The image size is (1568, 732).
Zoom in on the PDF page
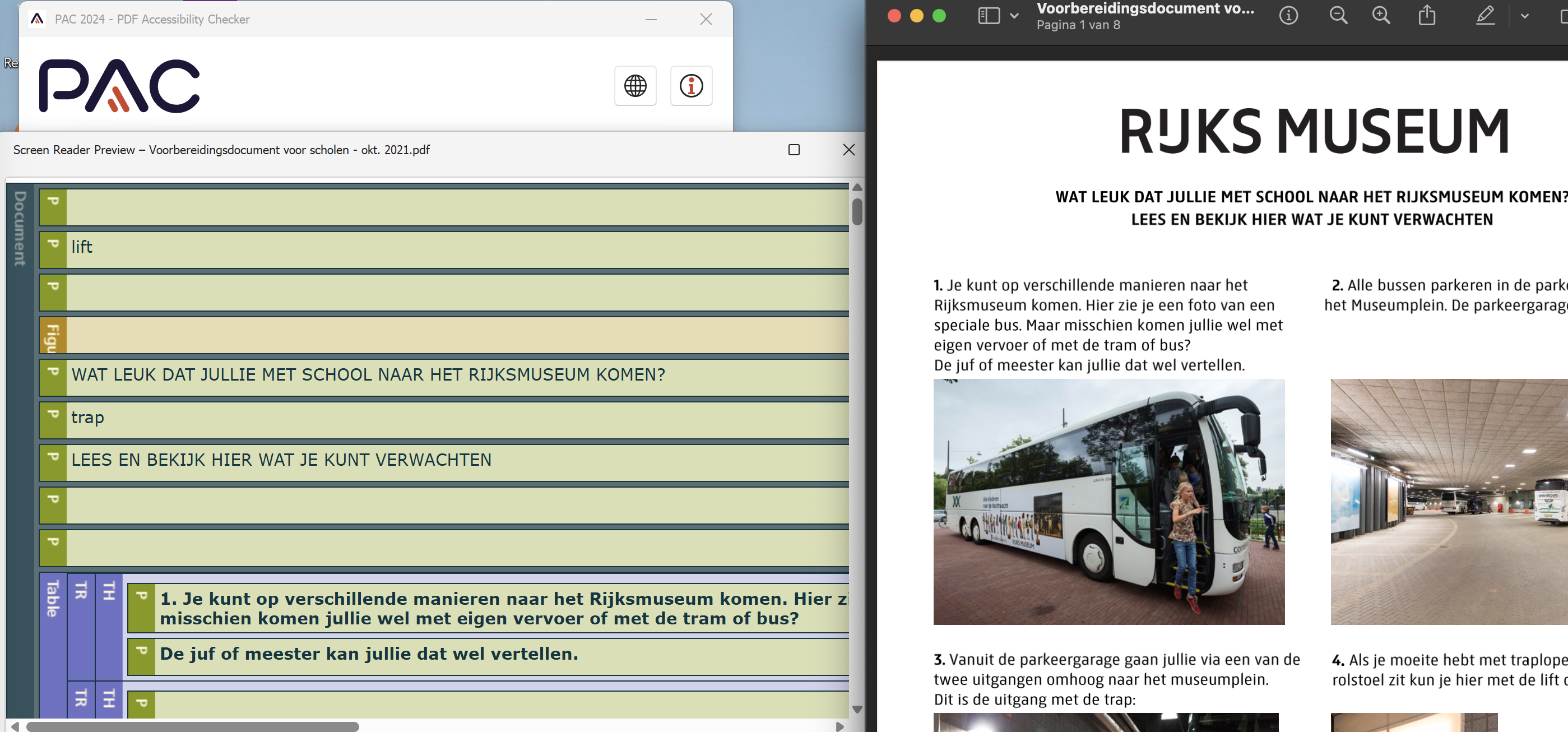click(1380, 16)
